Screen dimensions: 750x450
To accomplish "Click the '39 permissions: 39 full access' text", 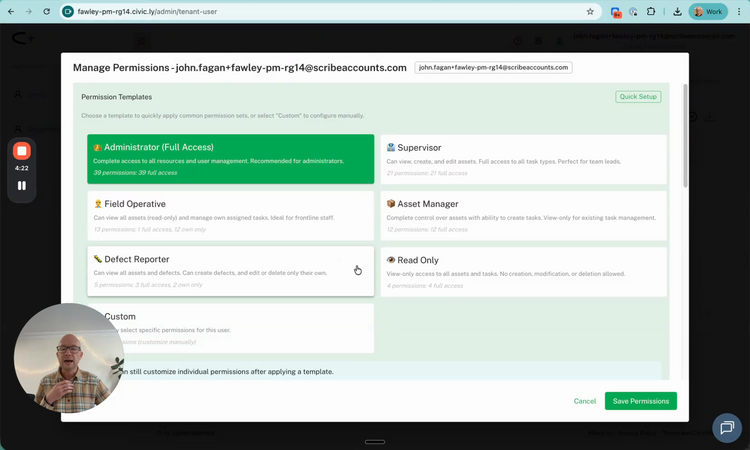I will (135, 173).
